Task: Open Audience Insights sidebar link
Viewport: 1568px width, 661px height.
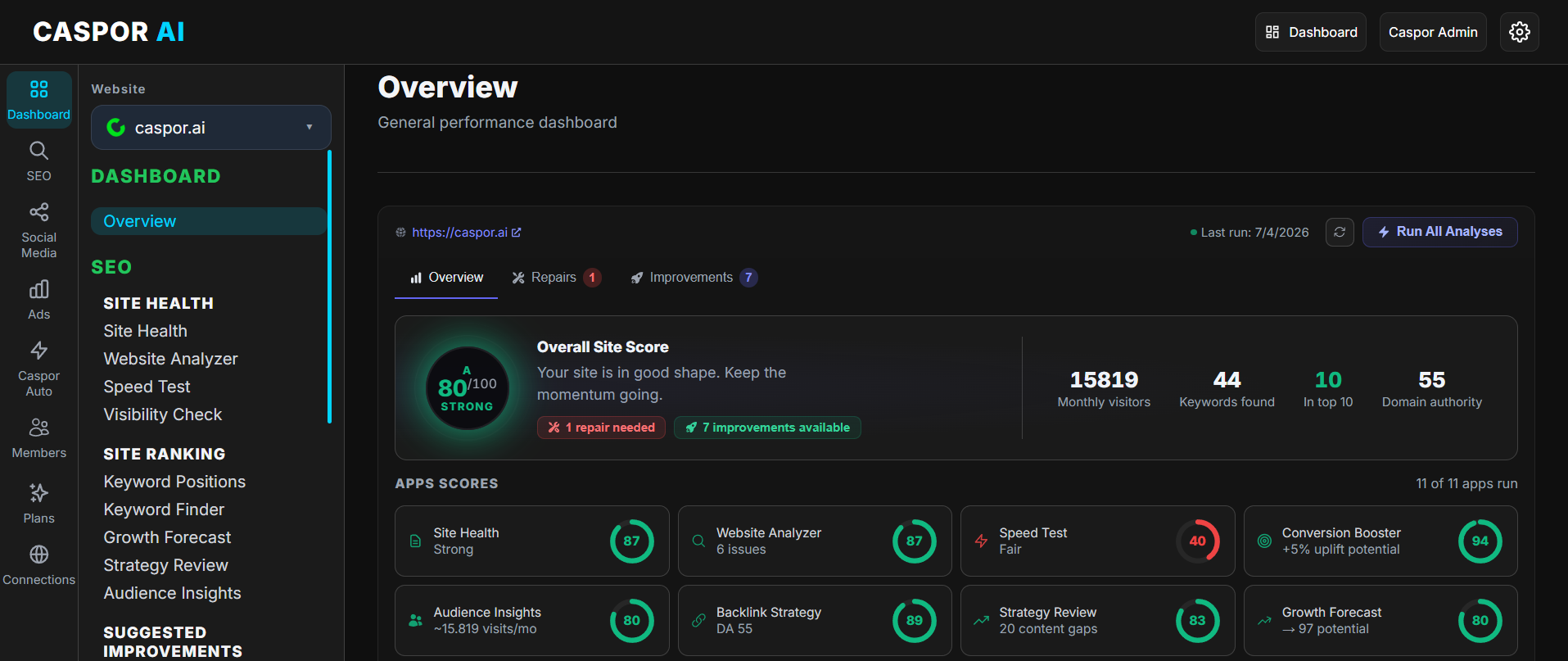Action: (x=172, y=593)
